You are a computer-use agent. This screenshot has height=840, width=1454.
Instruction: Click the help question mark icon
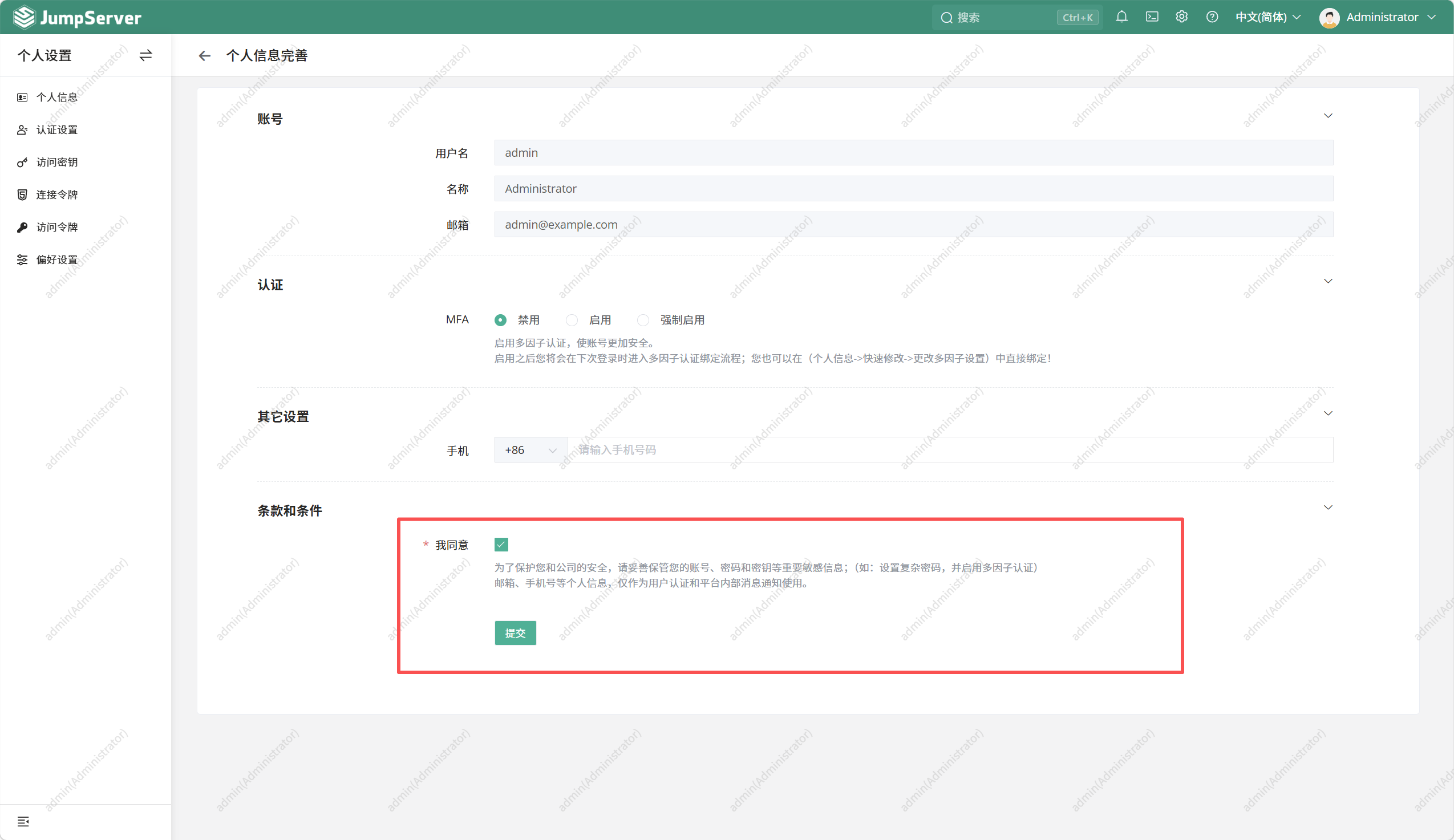[1212, 17]
